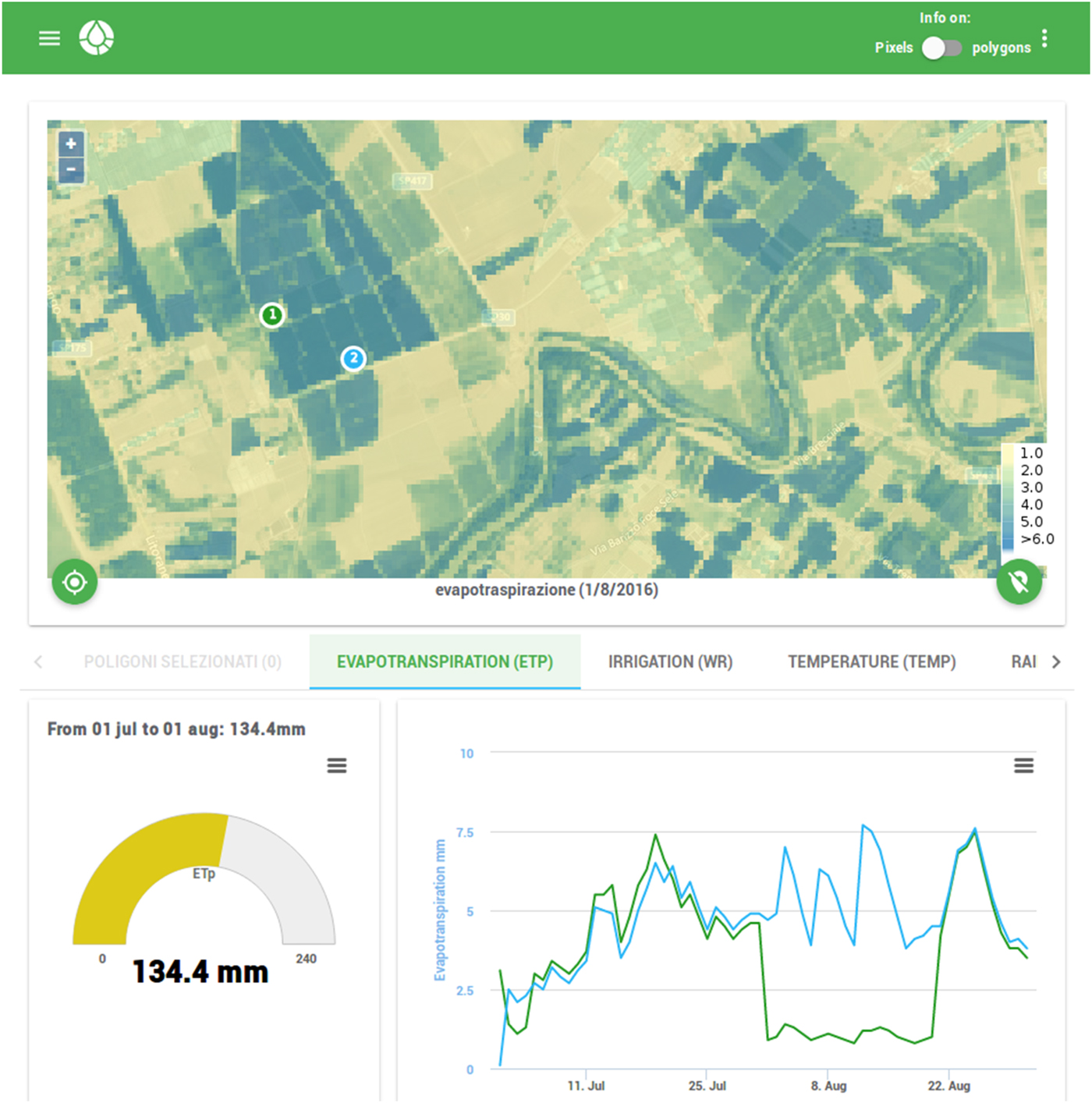Zoom in on the map
Screen dimensions: 1092x1103
70,144
